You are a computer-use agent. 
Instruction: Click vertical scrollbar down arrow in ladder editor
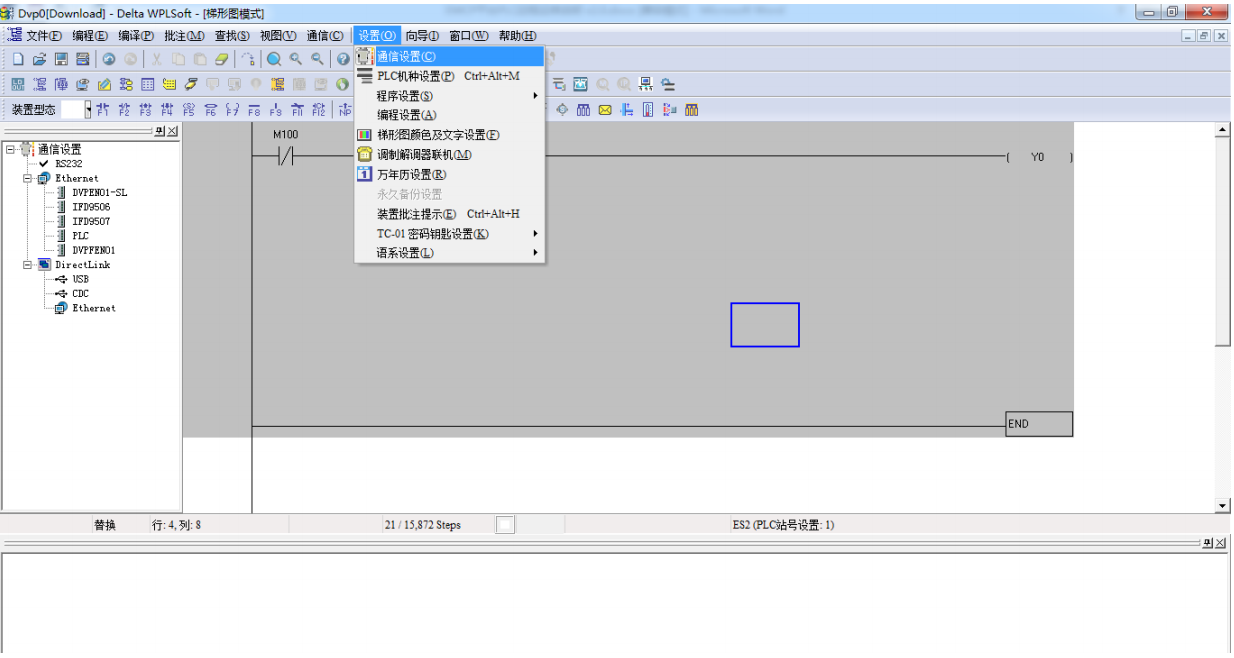pyautogui.click(x=1222, y=505)
